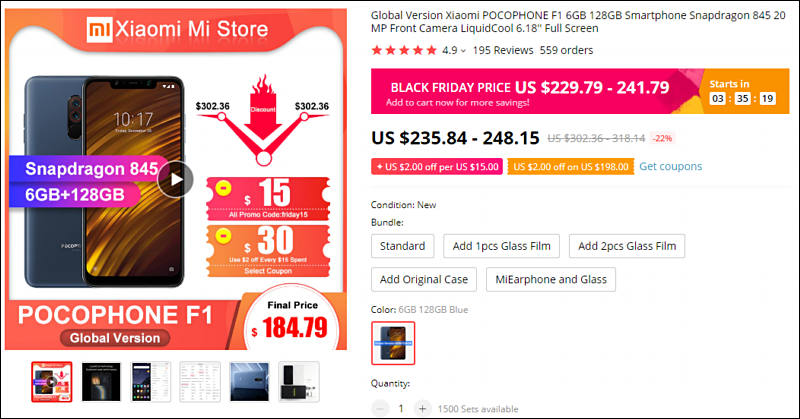
Task: Open the first product thumbnail
Action: pyautogui.click(x=52, y=382)
